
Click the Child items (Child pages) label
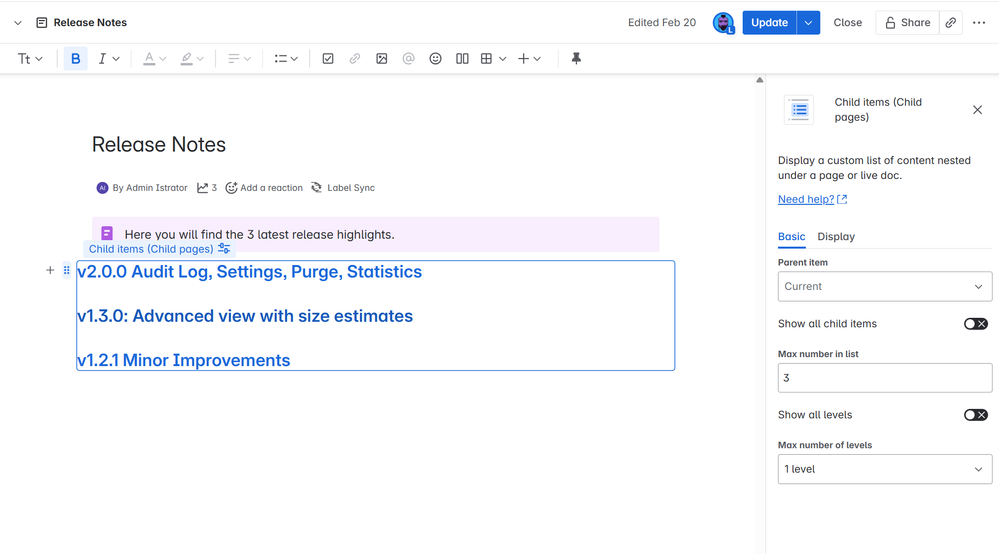(150, 249)
